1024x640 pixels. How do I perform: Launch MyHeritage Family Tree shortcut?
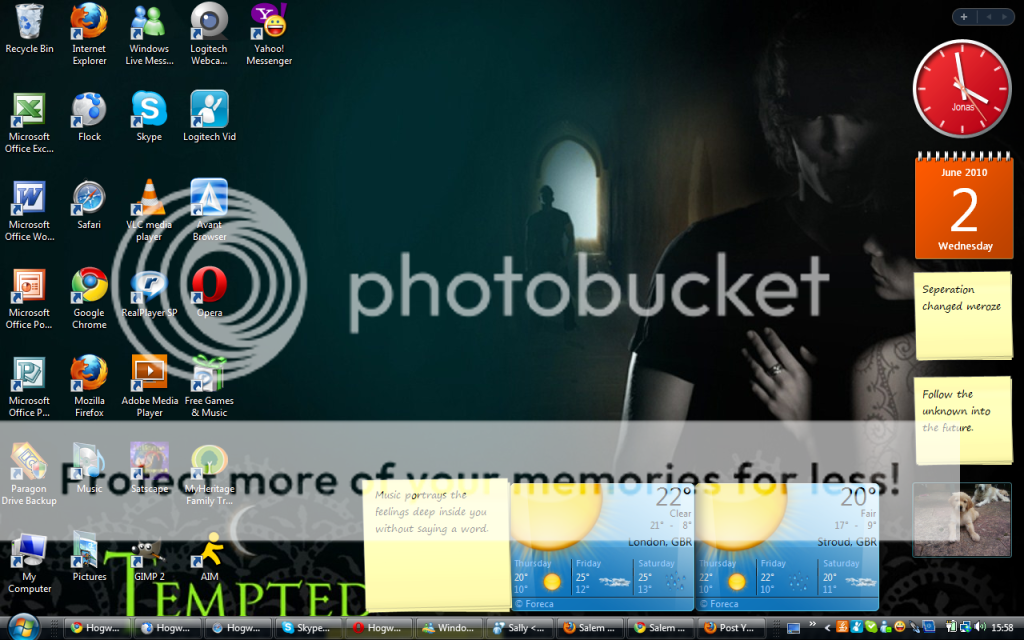point(209,475)
